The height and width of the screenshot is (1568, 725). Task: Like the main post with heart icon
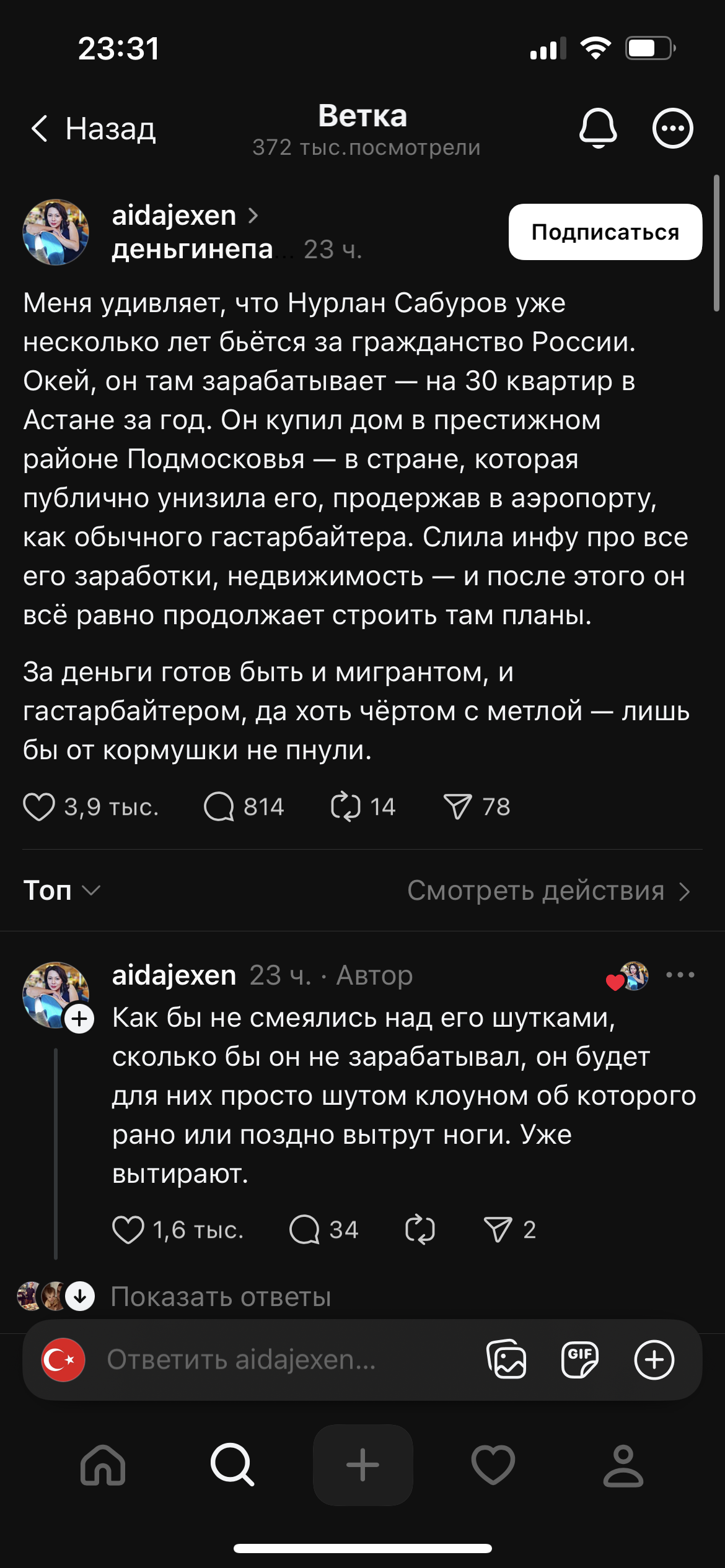(x=39, y=807)
